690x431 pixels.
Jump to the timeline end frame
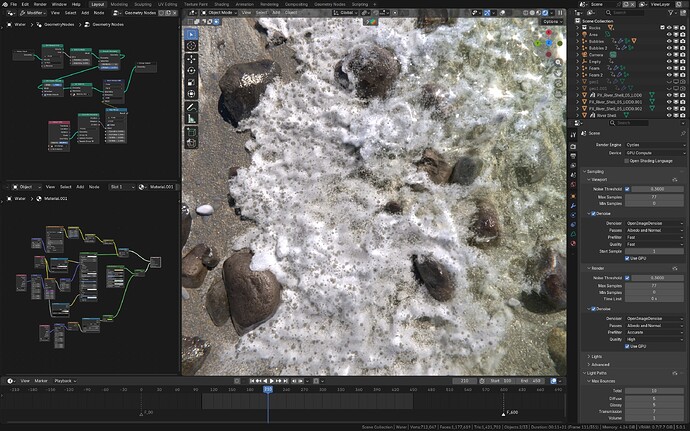[x=286, y=381]
